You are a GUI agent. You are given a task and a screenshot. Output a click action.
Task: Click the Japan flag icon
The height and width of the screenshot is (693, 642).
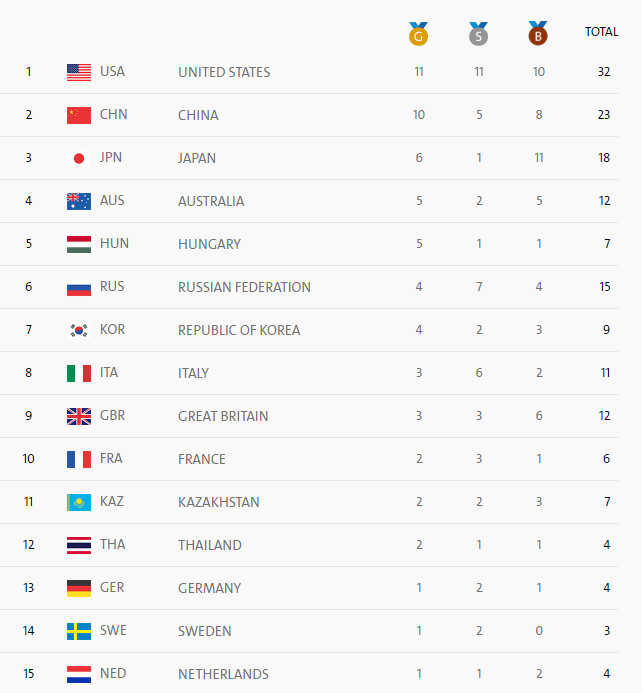[x=79, y=158]
